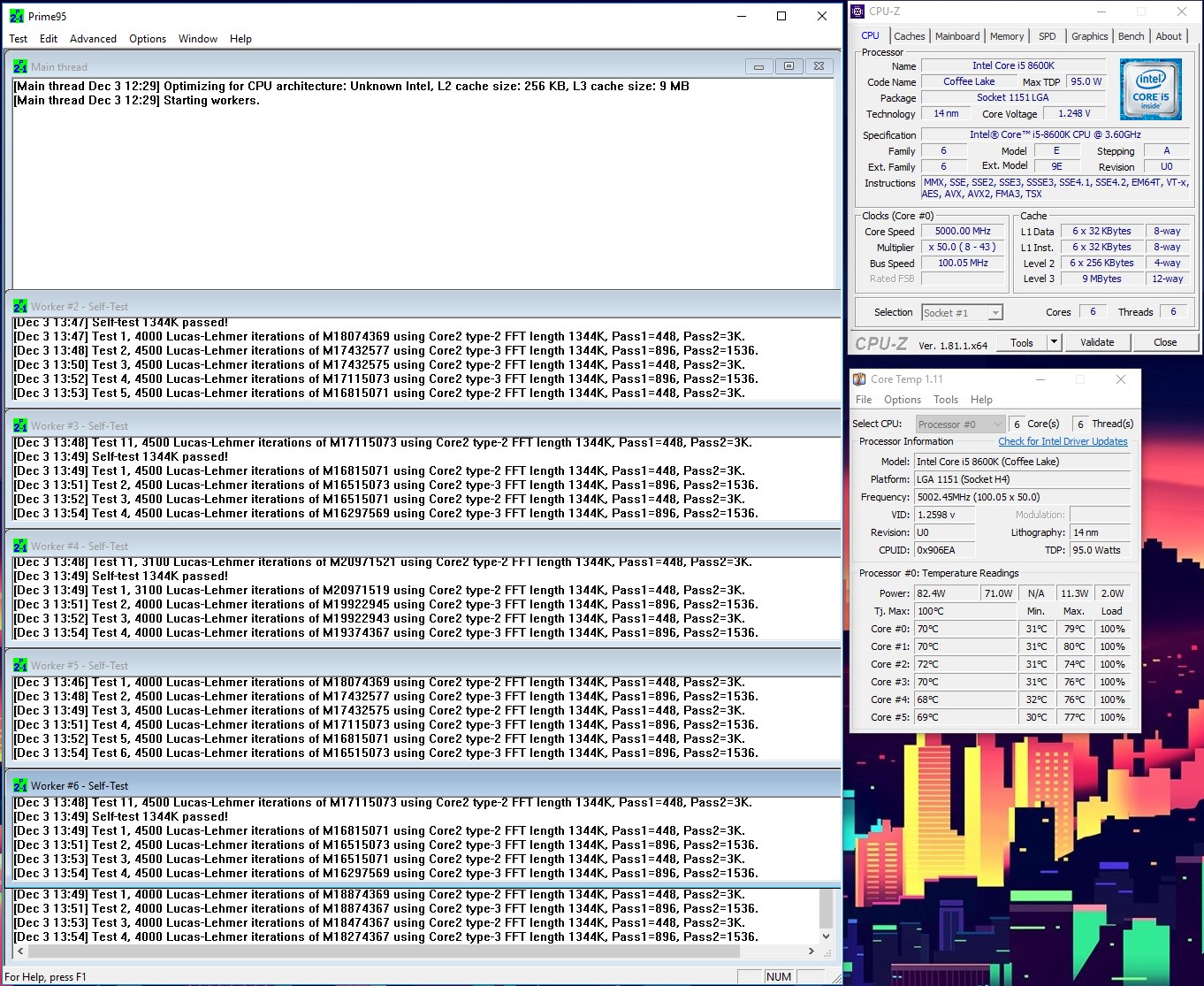The width and height of the screenshot is (1204, 986).
Task: Click the horizontal scrollbar right arrow in Prime95
Action: tap(811, 952)
